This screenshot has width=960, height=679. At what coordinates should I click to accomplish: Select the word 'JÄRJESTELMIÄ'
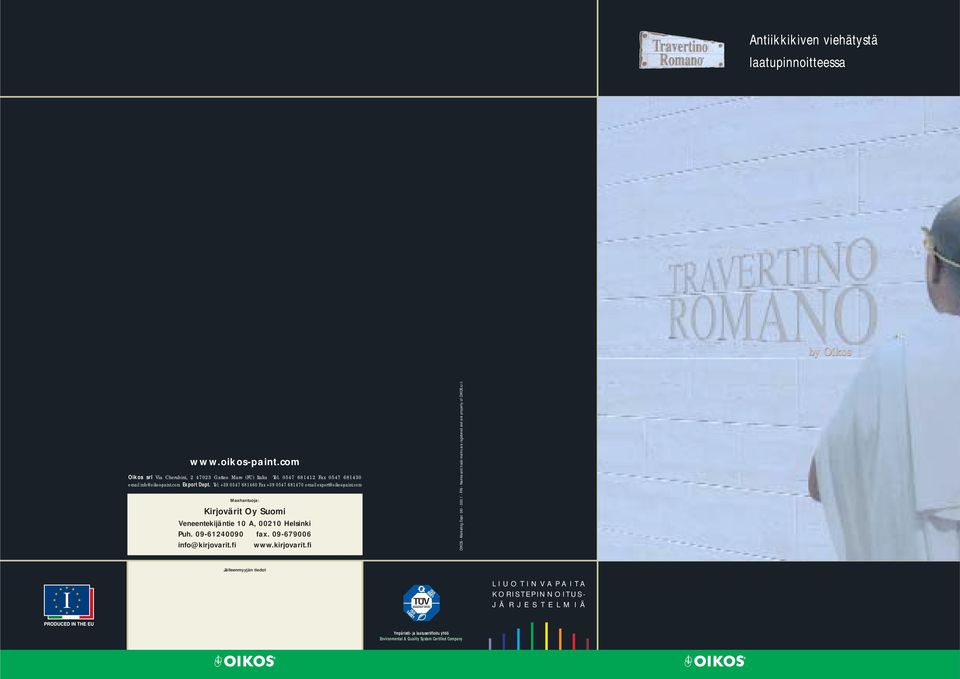tap(539, 605)
